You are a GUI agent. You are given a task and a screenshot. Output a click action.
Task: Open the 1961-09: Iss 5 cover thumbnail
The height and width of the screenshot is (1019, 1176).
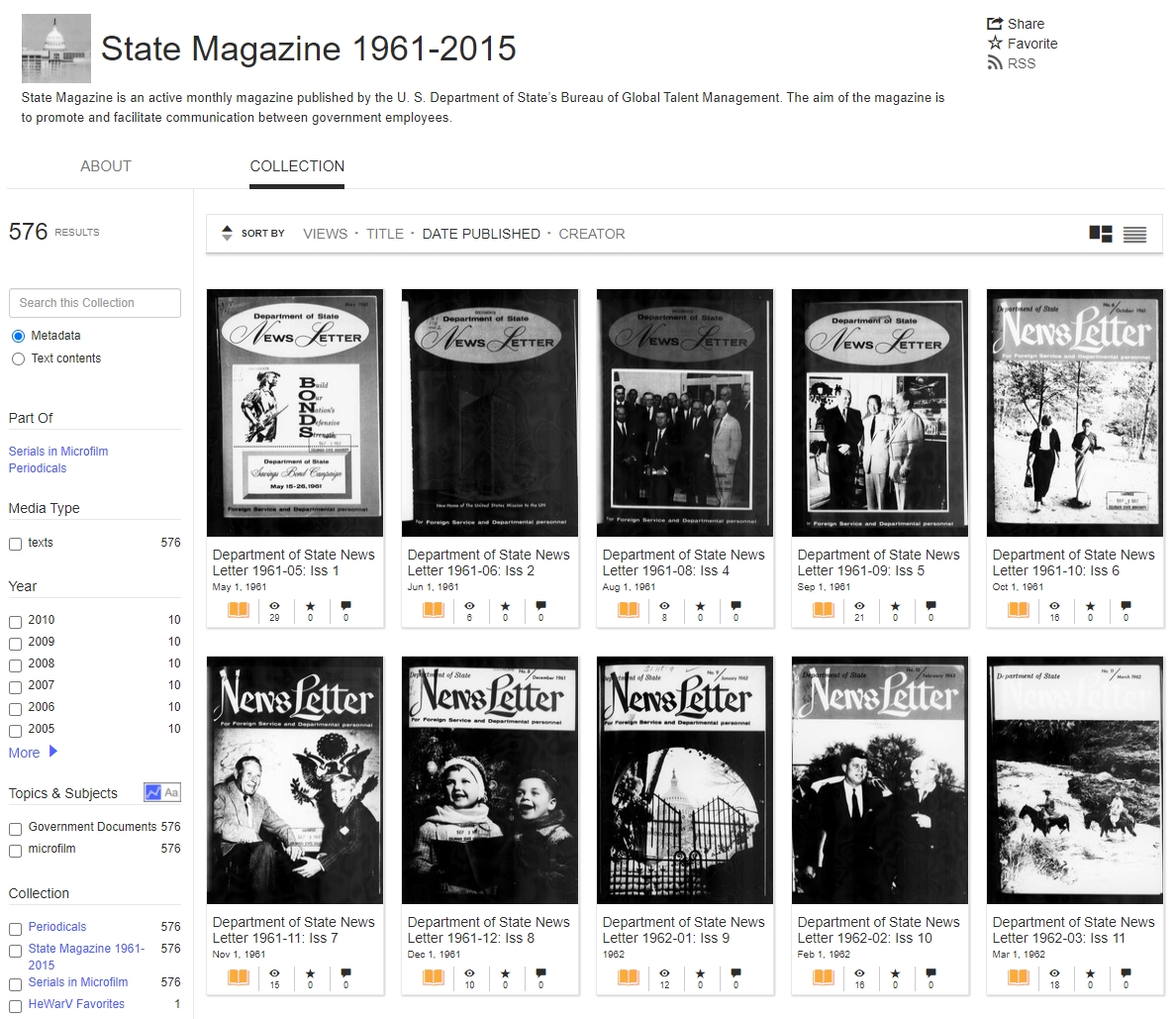pyautogui.click(x=880, y=413)
